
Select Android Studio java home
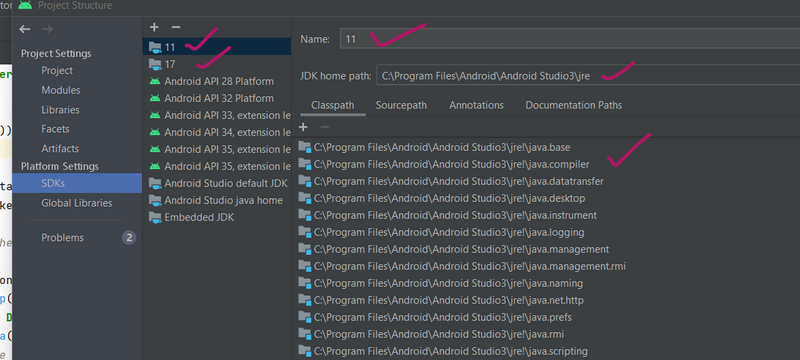(x=217, y=200)
